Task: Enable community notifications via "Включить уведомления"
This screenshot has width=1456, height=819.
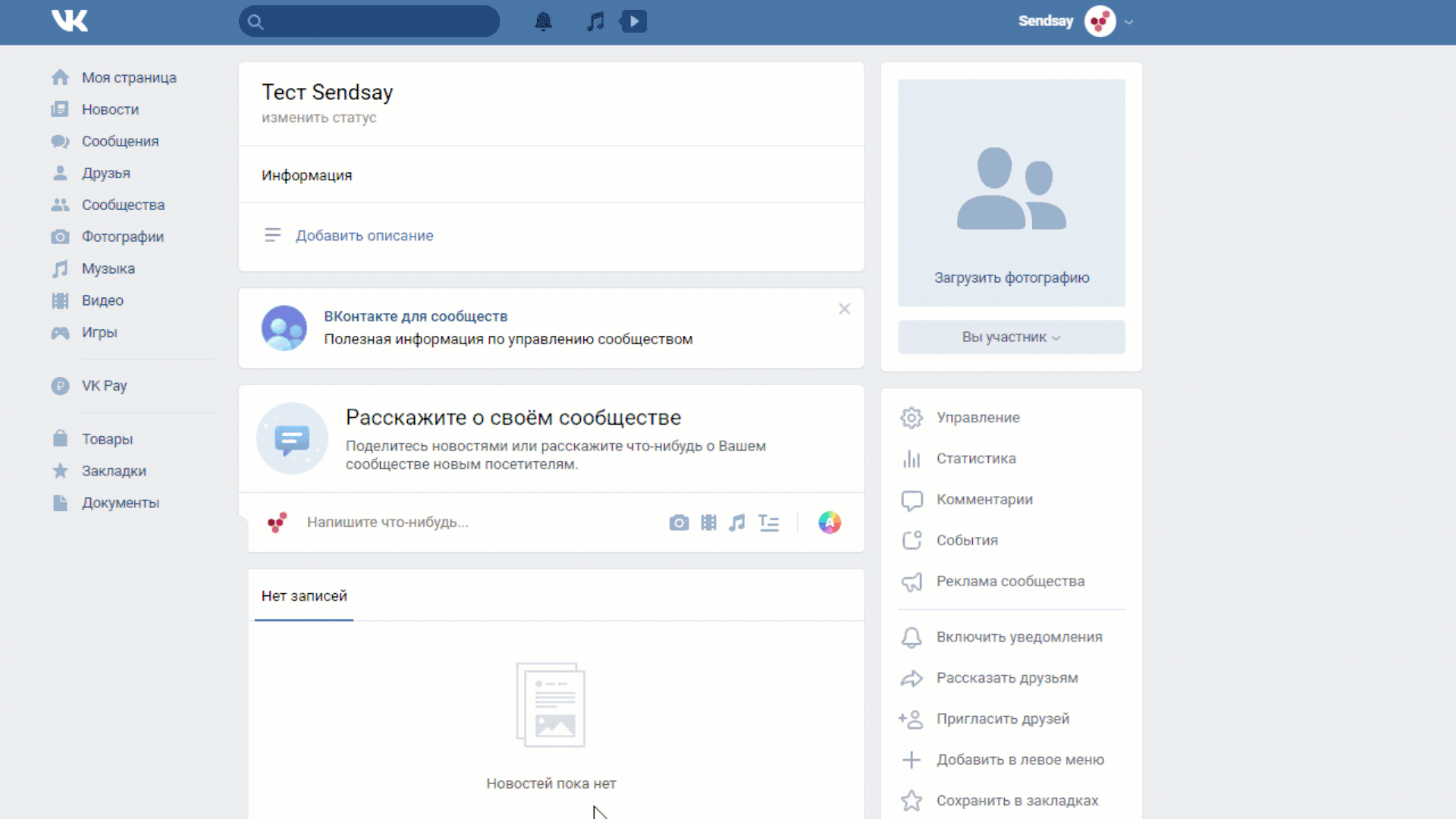Action: 1019,637
